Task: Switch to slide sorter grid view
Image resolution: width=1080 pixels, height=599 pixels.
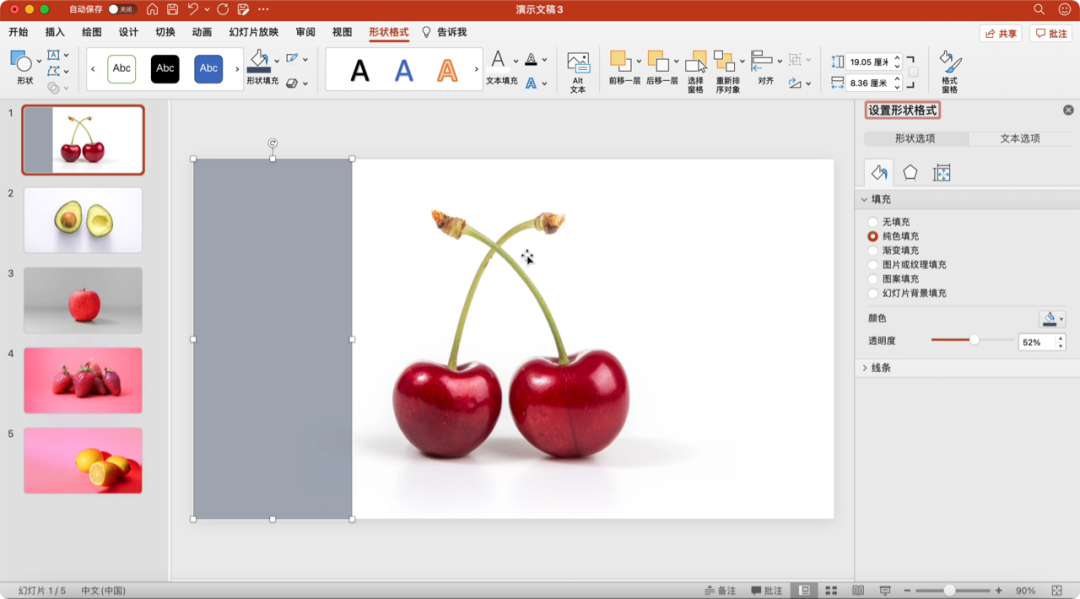Action: [831, 591]
